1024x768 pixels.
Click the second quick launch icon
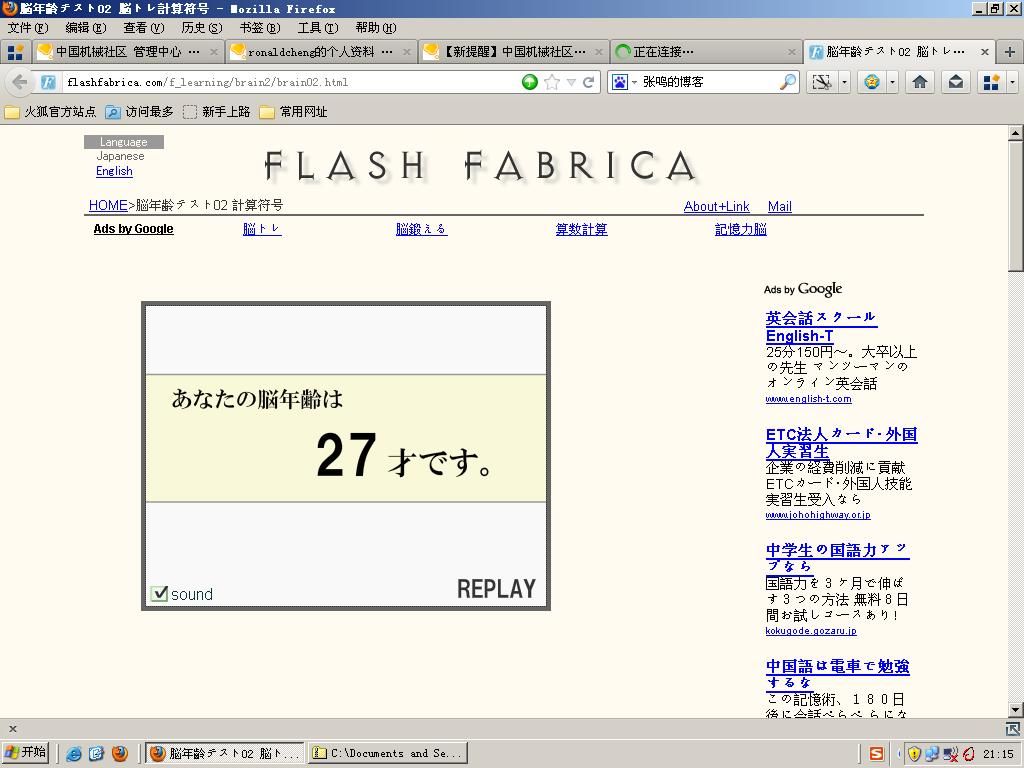(96, 753)
